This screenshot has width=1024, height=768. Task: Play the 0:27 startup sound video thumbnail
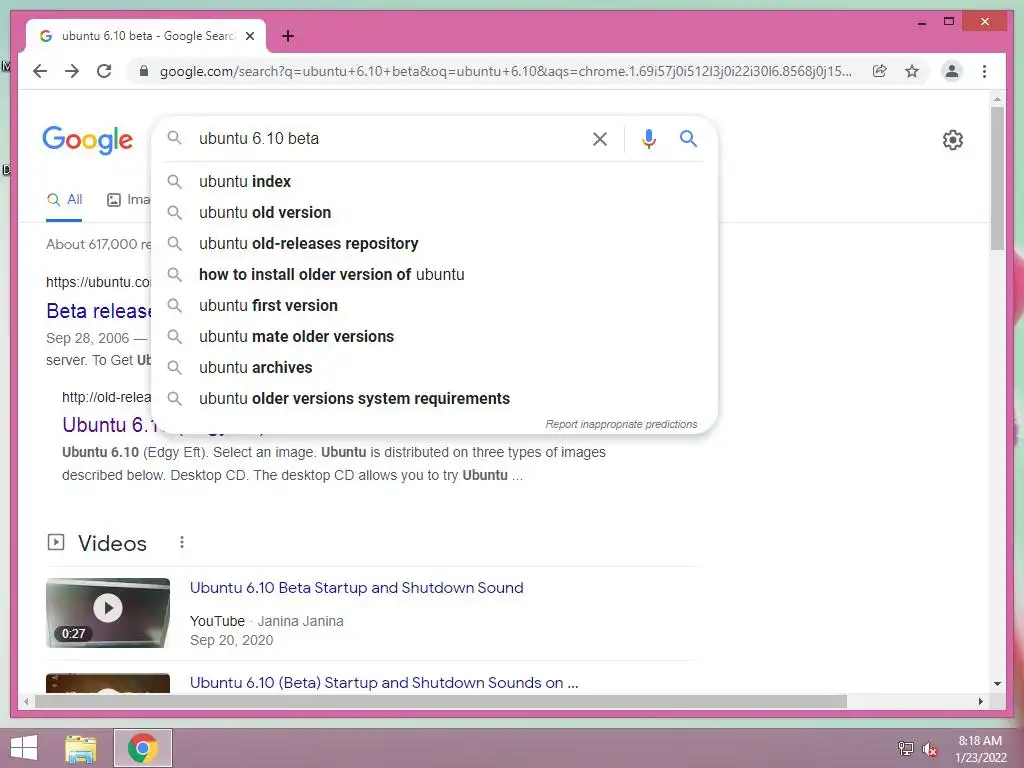[x=108, y=613]
